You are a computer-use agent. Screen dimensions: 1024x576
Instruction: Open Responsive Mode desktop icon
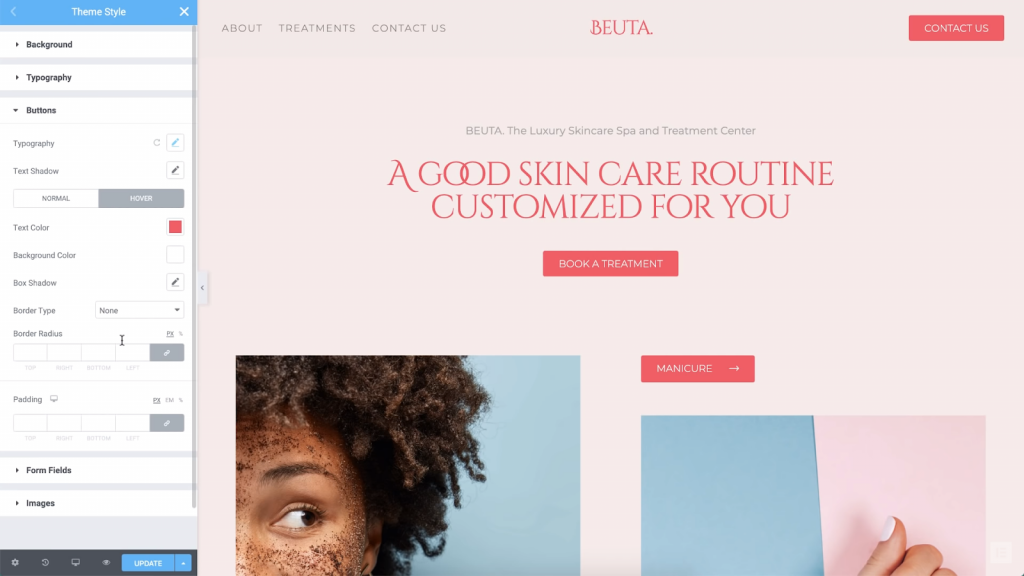click(x=76, y=562)
